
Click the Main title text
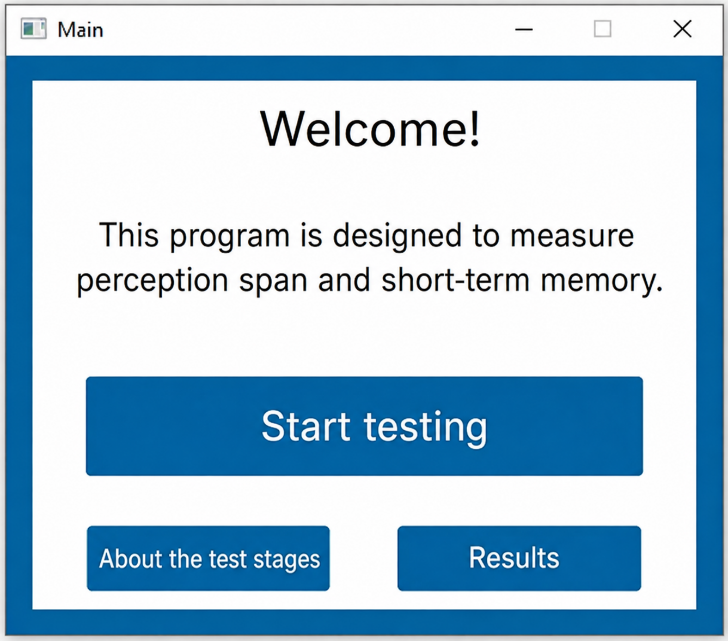[80, 30]
